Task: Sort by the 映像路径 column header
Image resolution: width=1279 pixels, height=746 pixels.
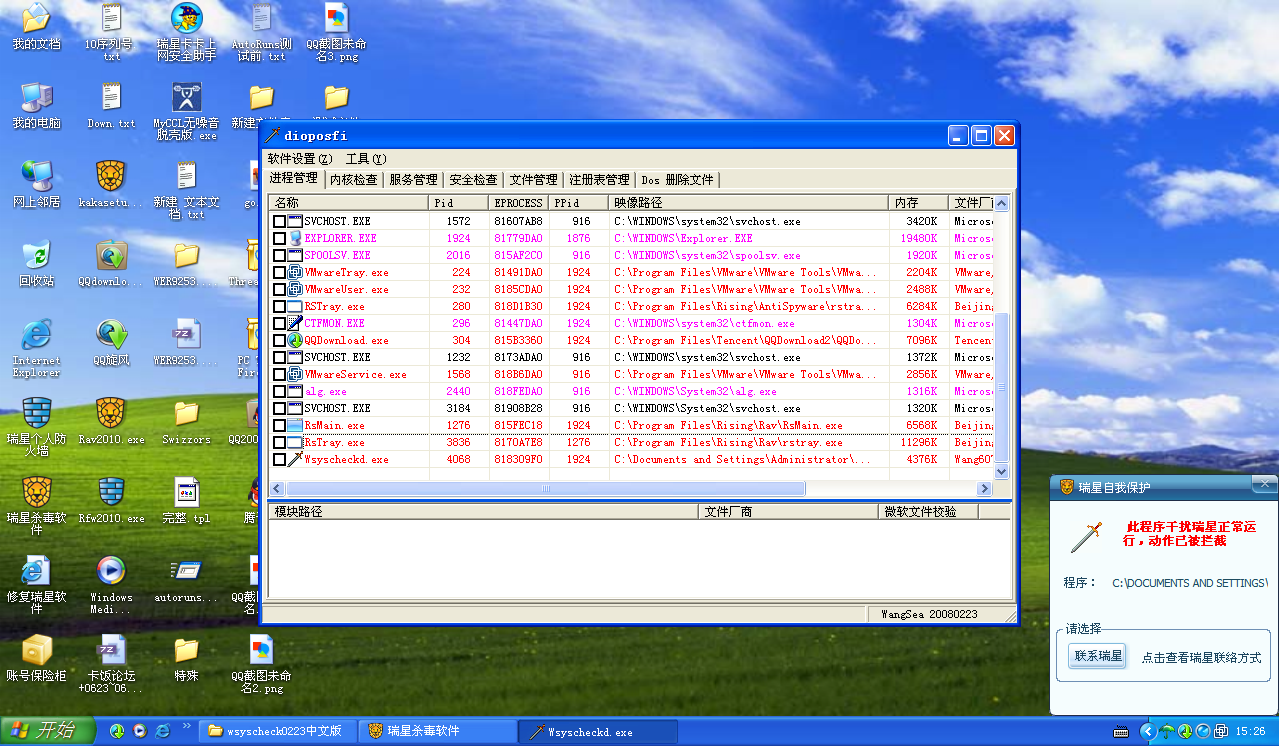Action: pos(749,203)
